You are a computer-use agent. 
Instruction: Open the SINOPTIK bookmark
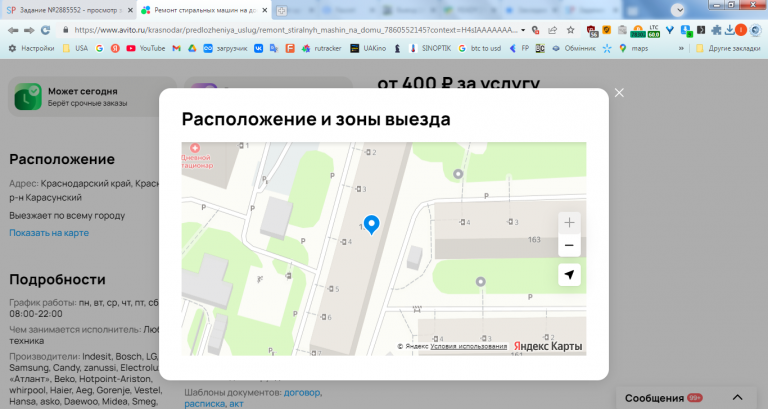pyautogui.click(x=430, y=48)
